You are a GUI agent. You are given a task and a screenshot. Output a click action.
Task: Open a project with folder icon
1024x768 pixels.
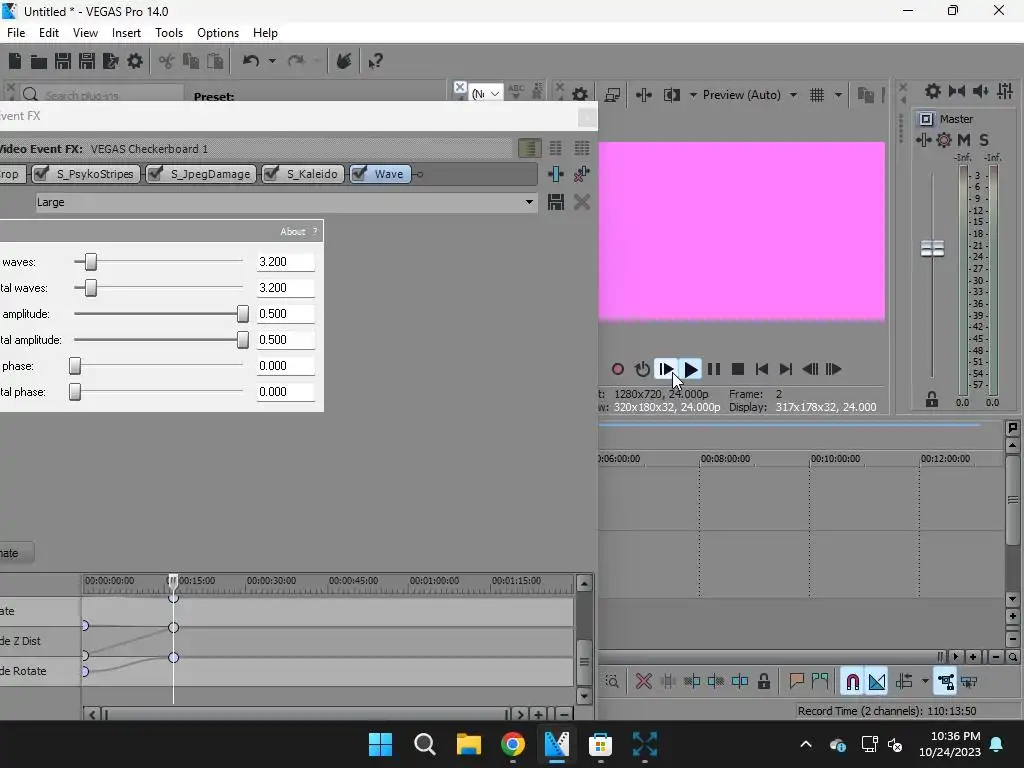pyautogui.click(x=39, y=61)
